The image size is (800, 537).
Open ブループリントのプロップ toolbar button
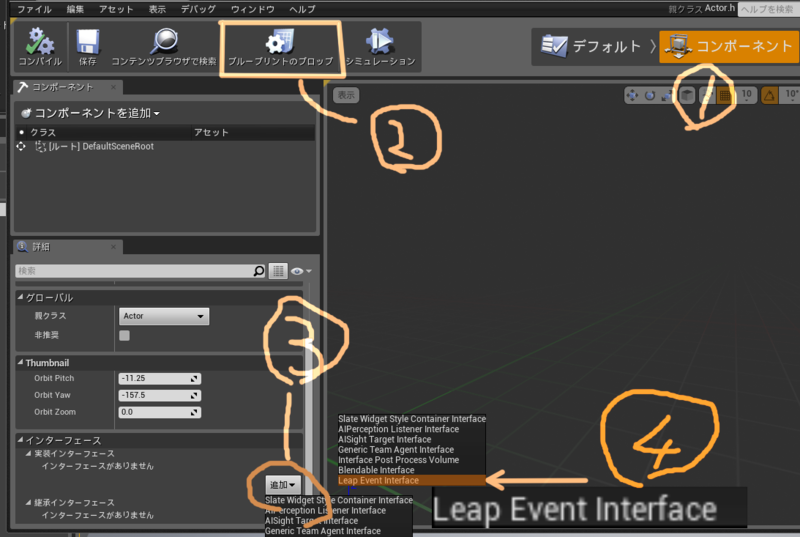(281, 48)
